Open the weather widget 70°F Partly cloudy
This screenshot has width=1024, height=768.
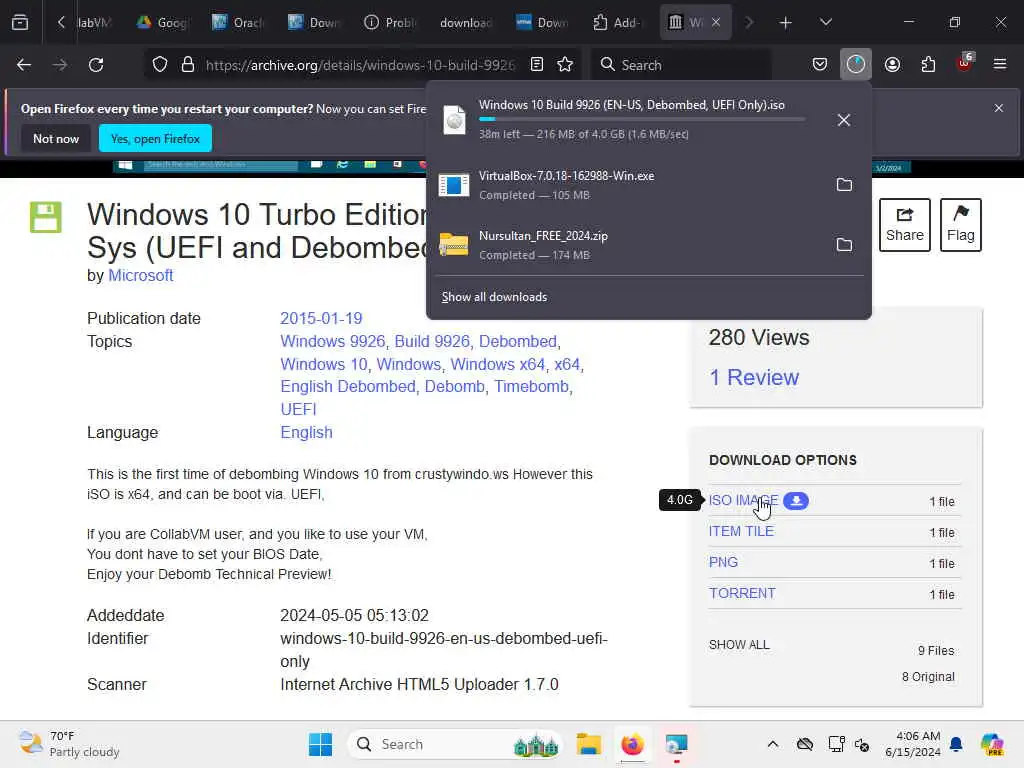coord(69,744)
